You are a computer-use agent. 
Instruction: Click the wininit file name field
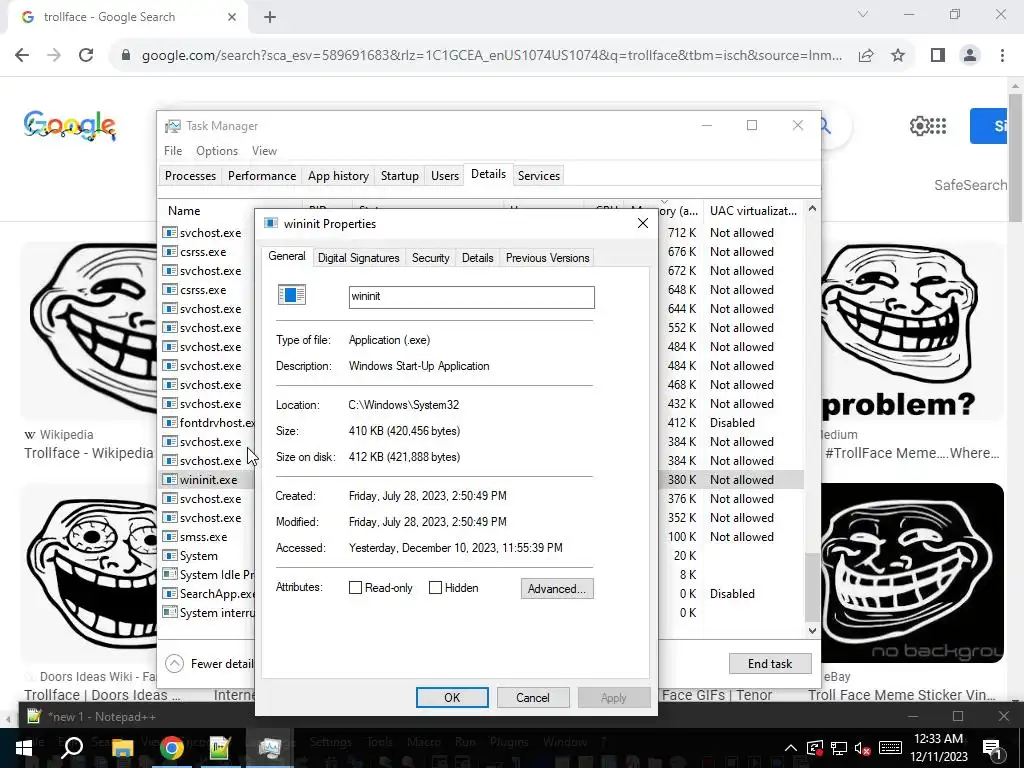coord(472,297)
